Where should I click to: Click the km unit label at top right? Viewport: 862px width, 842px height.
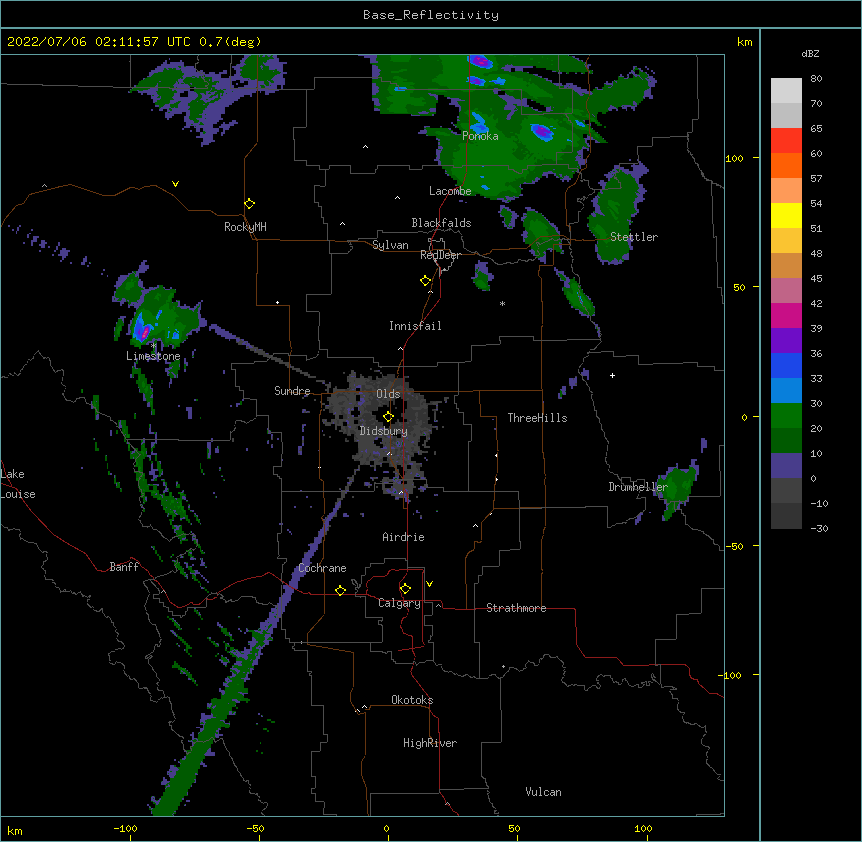[x=744, y=42]
